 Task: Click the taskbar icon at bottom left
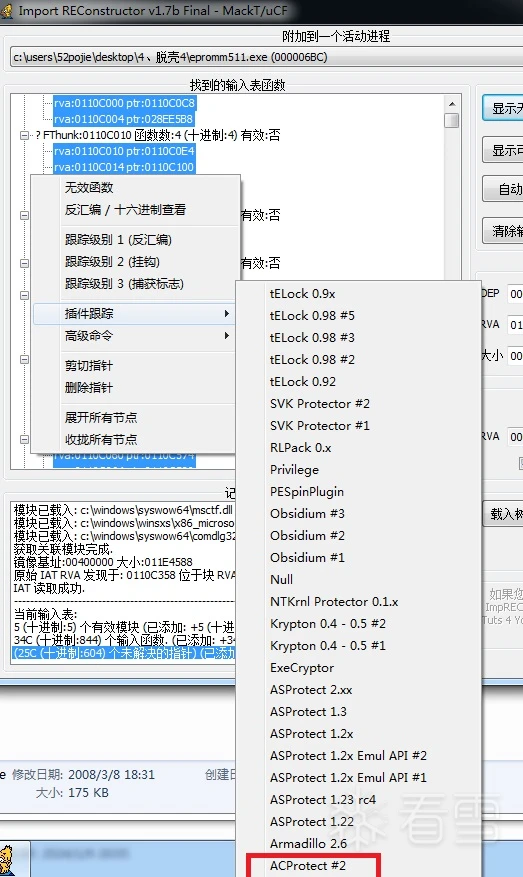tap(7, 860)
